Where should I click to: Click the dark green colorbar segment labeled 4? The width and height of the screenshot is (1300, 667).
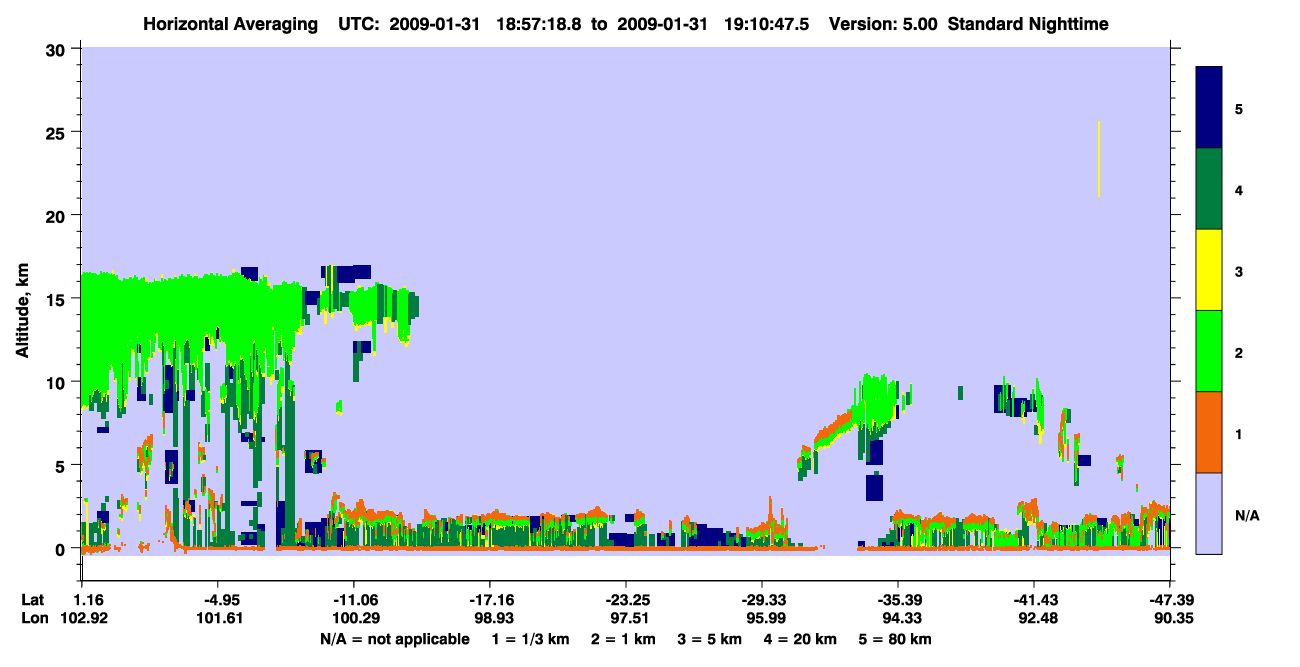pos(1209,189)
